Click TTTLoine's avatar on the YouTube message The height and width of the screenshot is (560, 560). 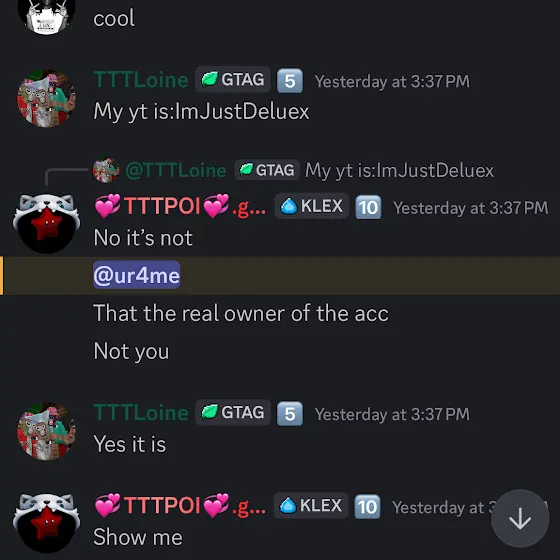(x=46, y=98)
